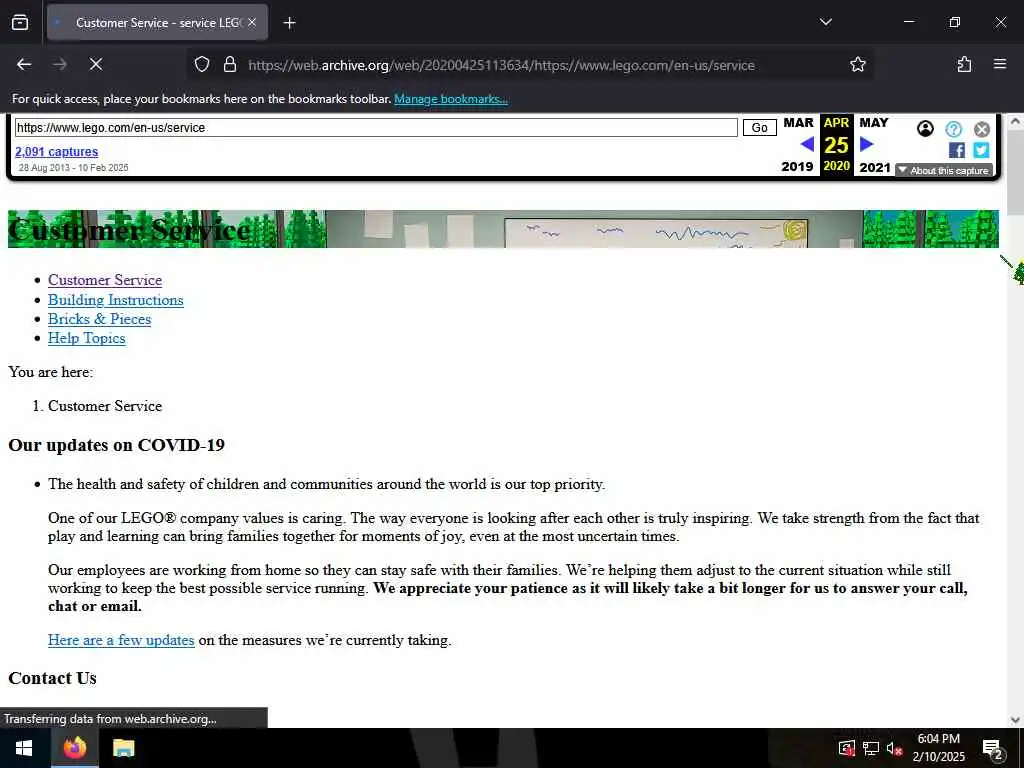The width and height of the screenshot is (1024, 768).
Task: Select MAY month in Wayback toolbar
Action: click(x=874, y=123)
